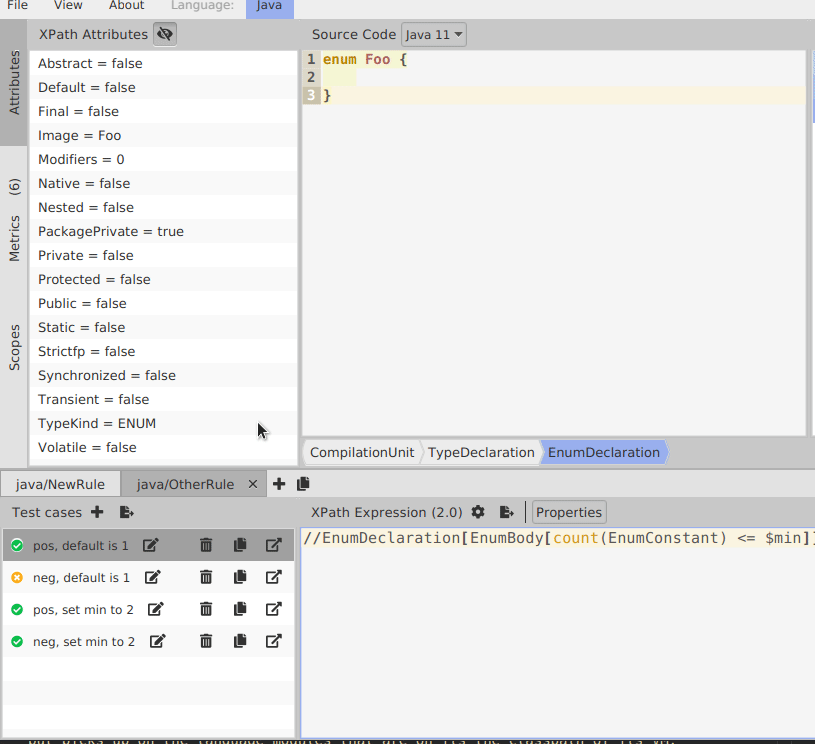Add a new rule tab with plus icon
This screenshot has height=744, width=815.
(279, 484)
